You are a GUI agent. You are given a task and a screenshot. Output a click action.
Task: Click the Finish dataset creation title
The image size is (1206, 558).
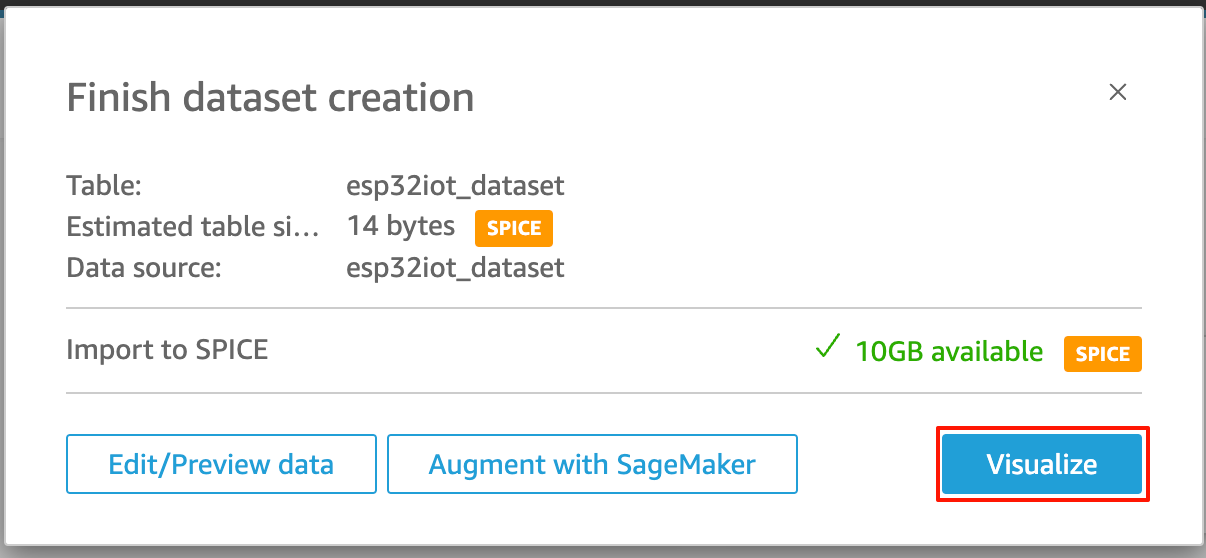270,98
